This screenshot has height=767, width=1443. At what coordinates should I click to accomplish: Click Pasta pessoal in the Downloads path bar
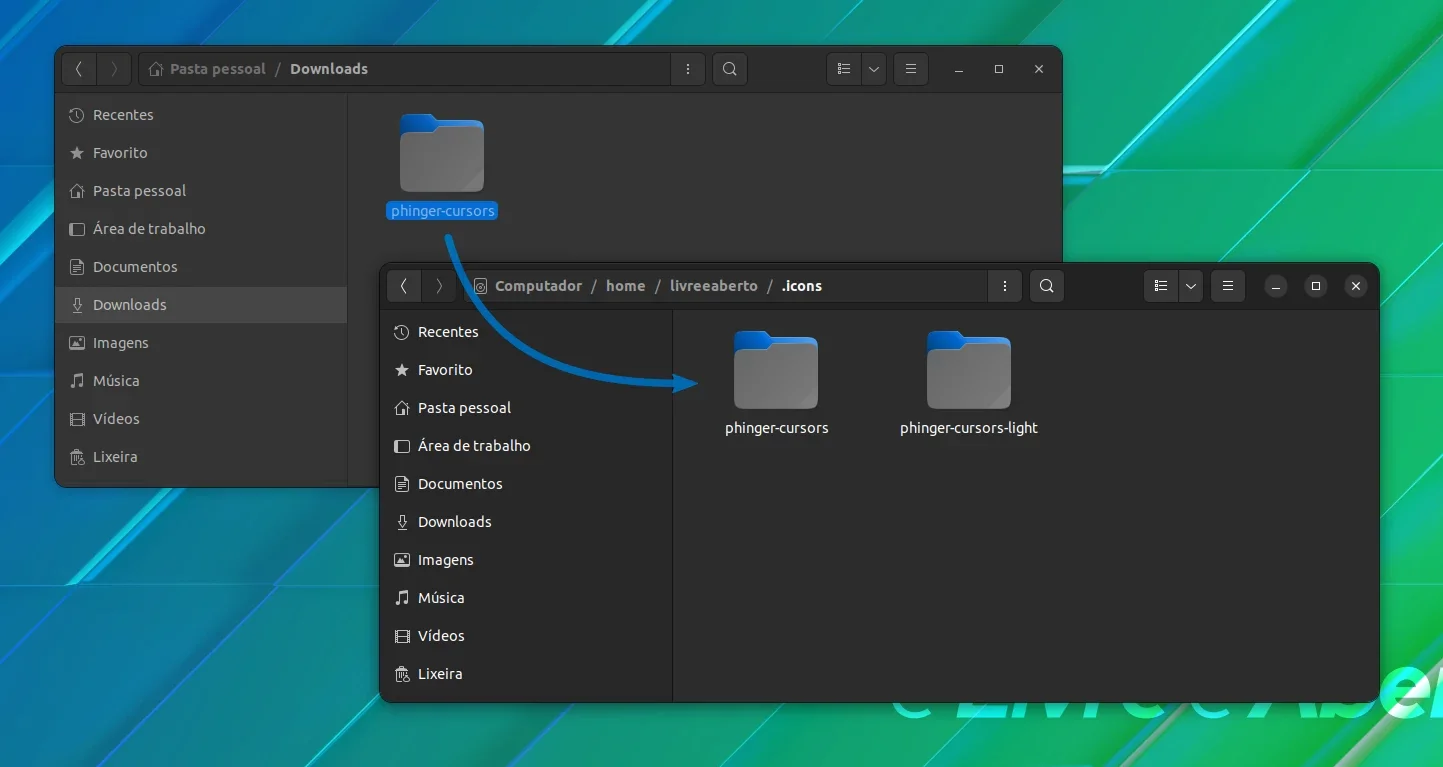(218, 69)
